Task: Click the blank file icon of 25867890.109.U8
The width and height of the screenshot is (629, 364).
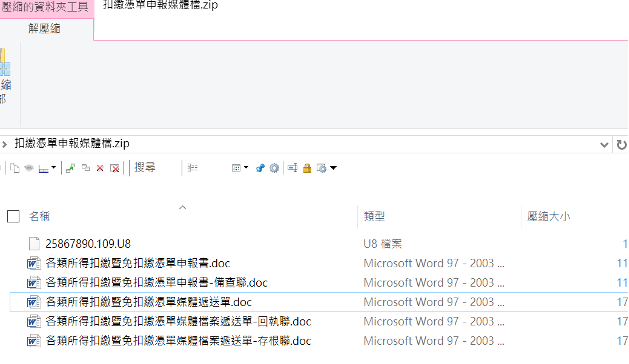Action: click(x=34, y=244)
